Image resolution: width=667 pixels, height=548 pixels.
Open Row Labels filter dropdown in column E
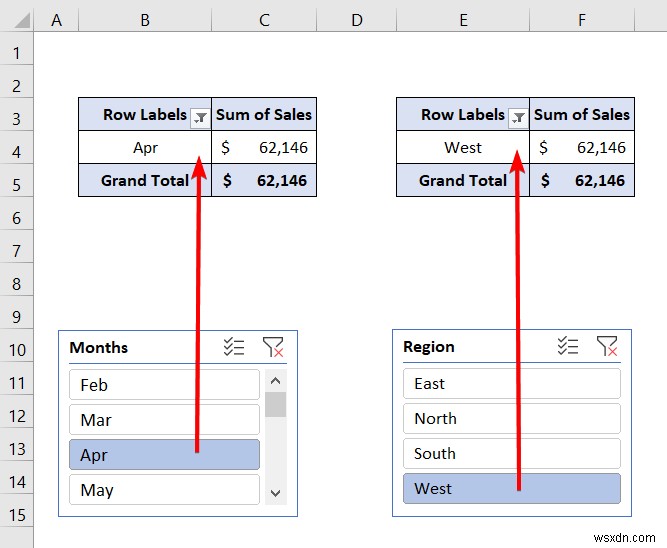518,117
